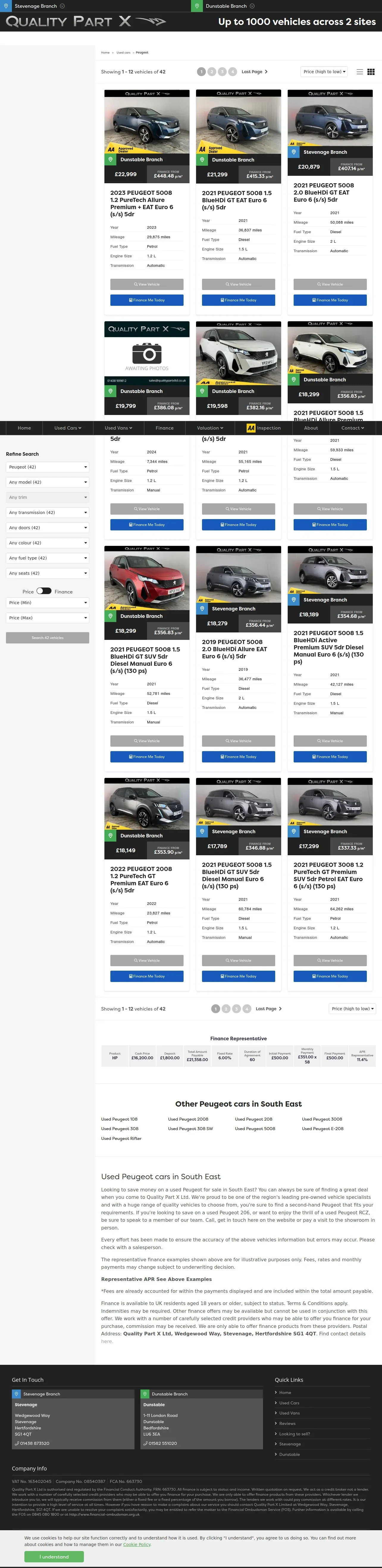382x1568 pixels.
Task: Toggle the Price / Finance switch
Action: point(44,590)
